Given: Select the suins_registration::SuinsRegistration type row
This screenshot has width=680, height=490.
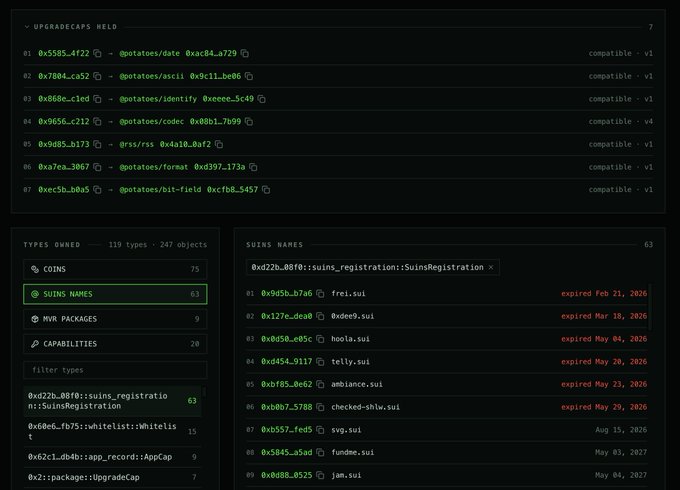Looking at the screenshot, I should 112,401.
